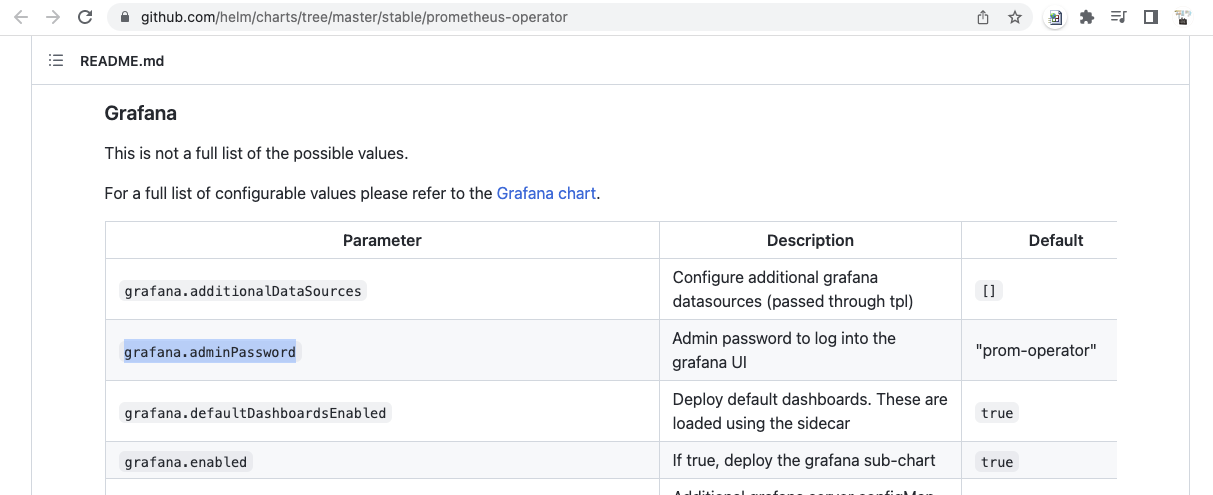Screen dimensions: 1213x495
Task: Open the Chrome profile avatar
Action: pyautogui.click(x=1183, y=17)
